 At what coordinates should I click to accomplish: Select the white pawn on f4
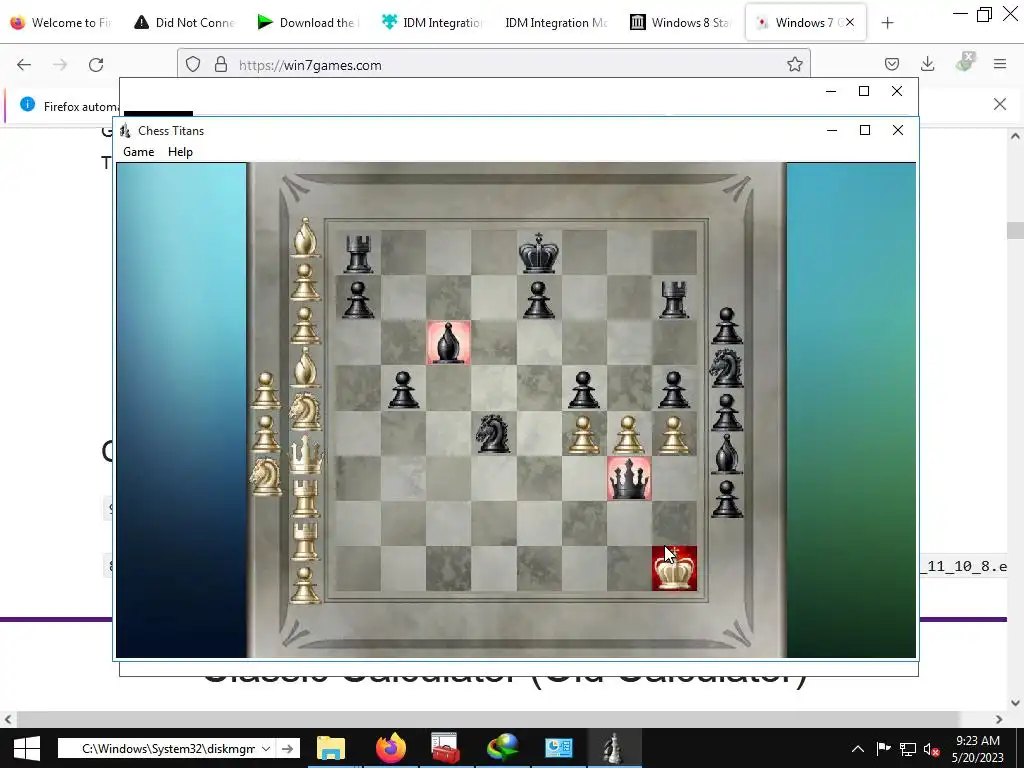[583, 434]
